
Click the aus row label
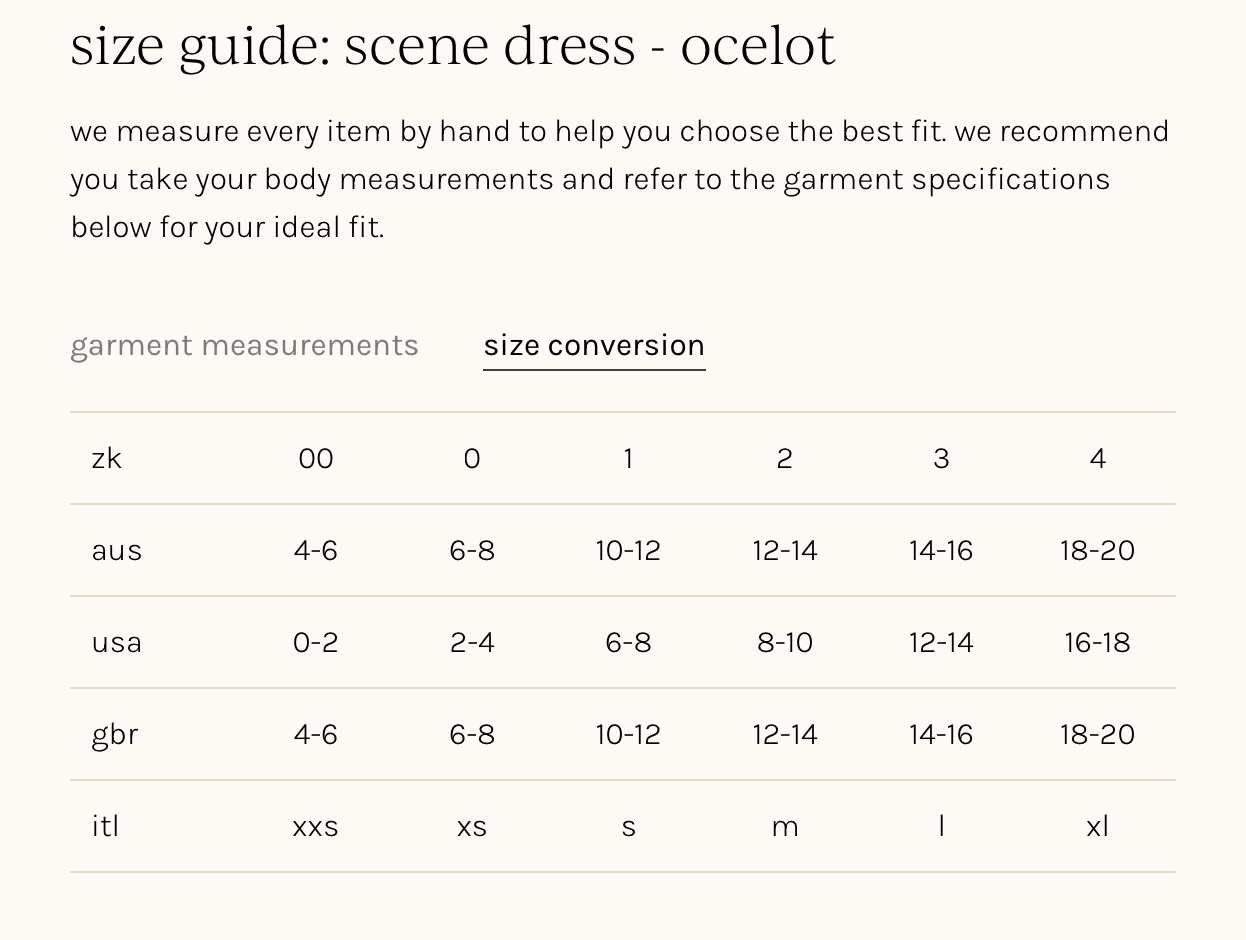117,550
